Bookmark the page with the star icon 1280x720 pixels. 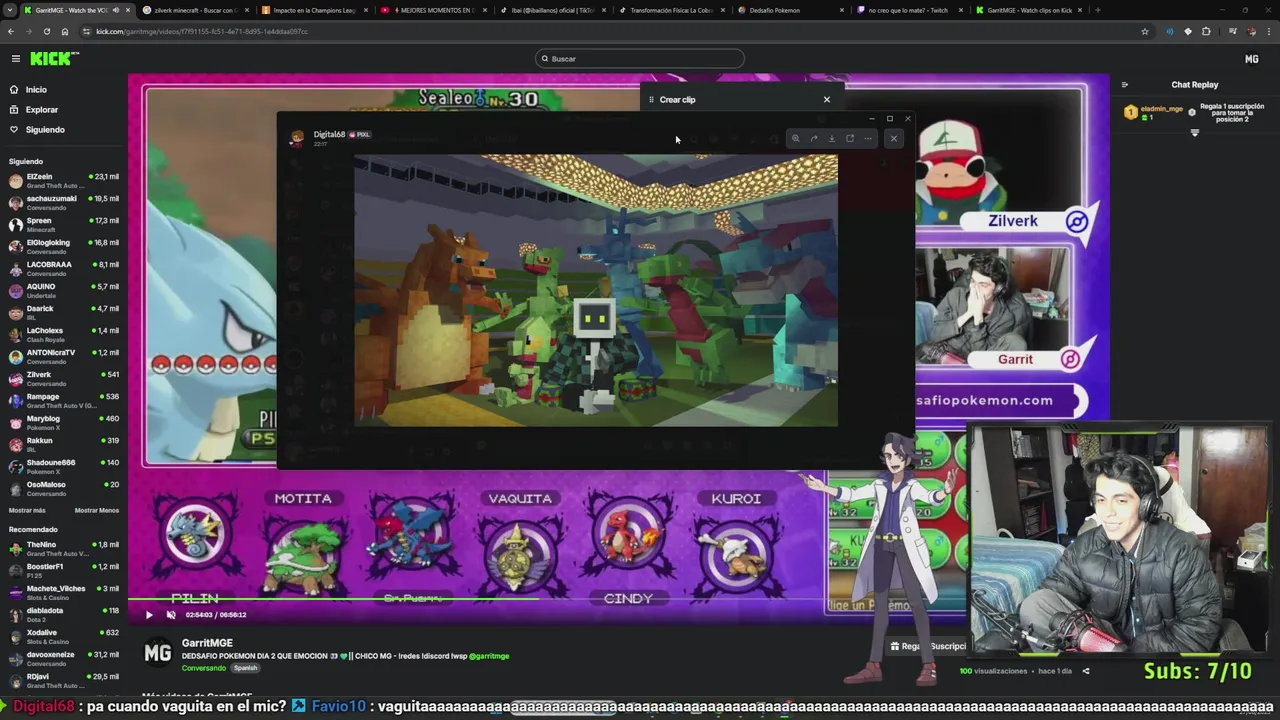click(x=1145, y=31)
